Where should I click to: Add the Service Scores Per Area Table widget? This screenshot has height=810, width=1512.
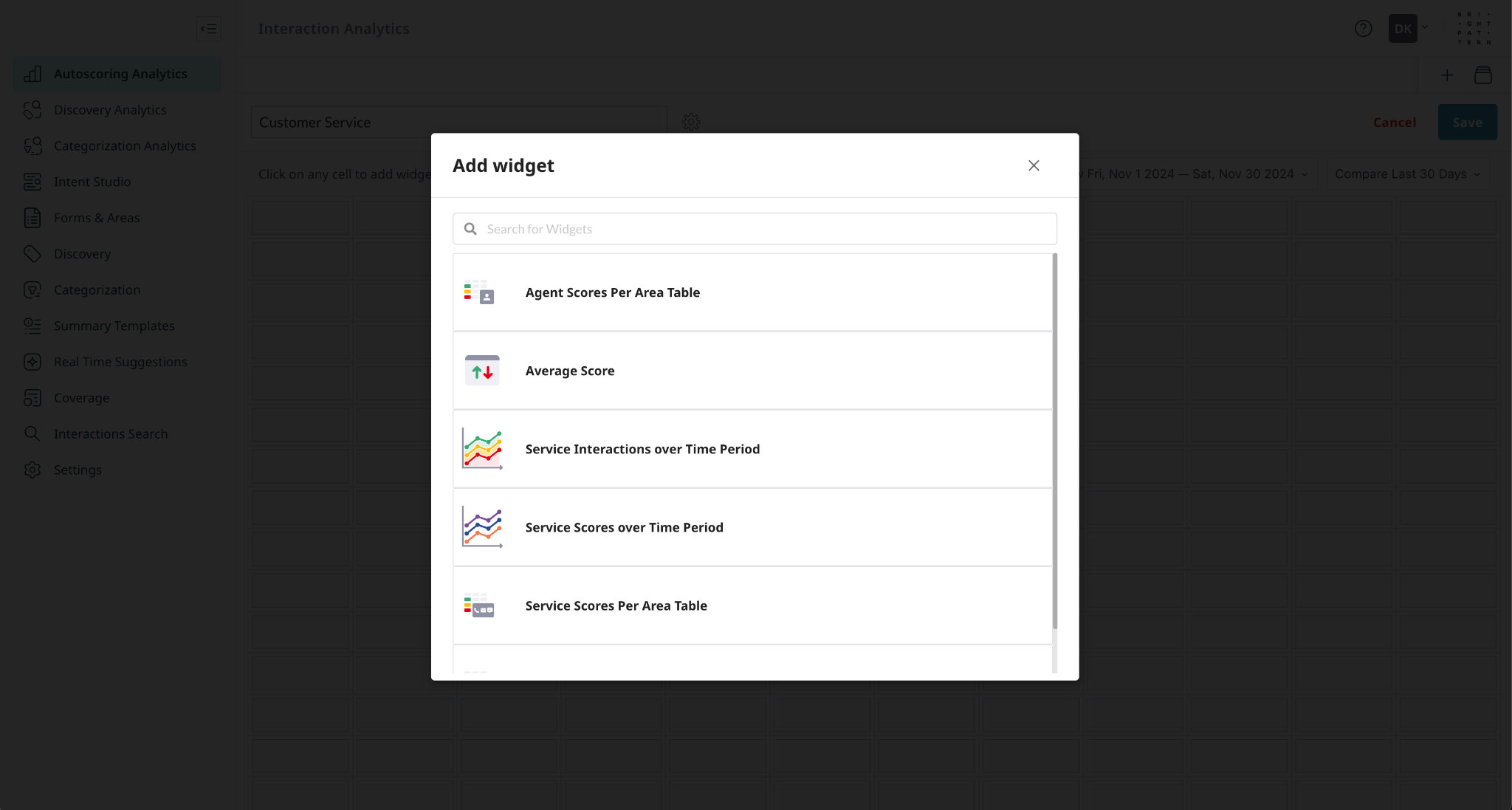(752, 605)
